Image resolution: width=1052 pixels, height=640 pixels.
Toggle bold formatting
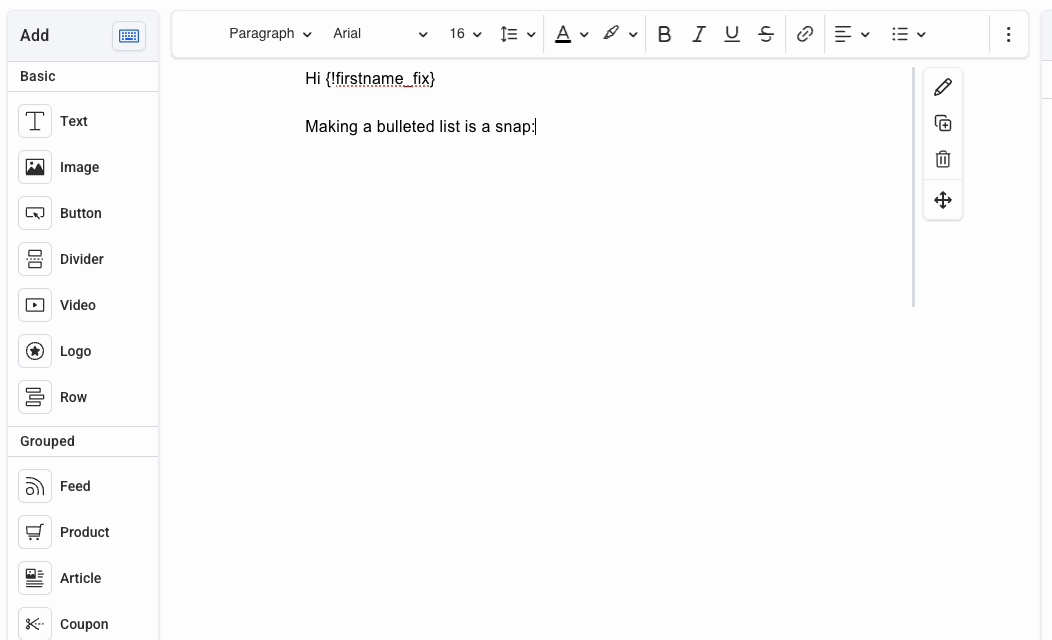coord(664,33)
